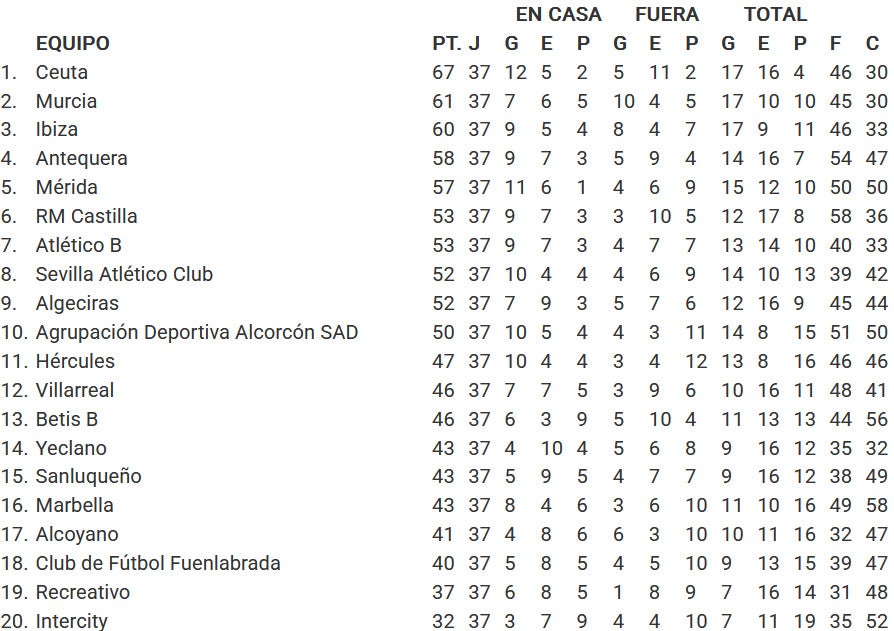894x631 pixels.
Task: Click on Atlético B
Action: (79, 245)
